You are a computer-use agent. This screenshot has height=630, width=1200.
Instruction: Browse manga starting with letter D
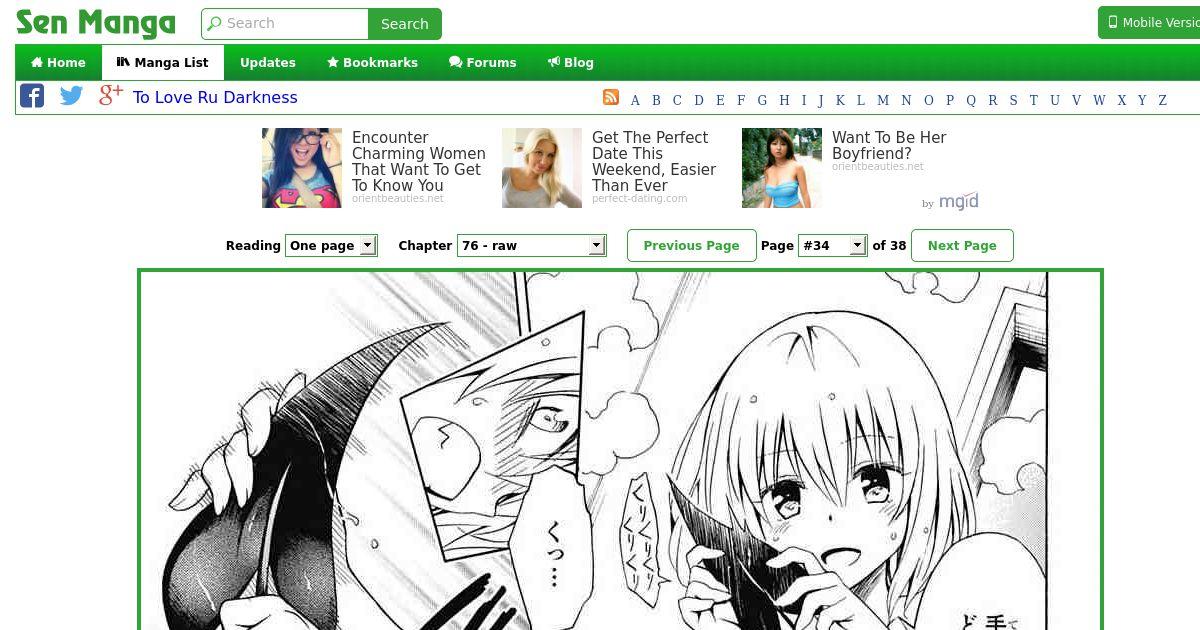click(x=699, y=100)
